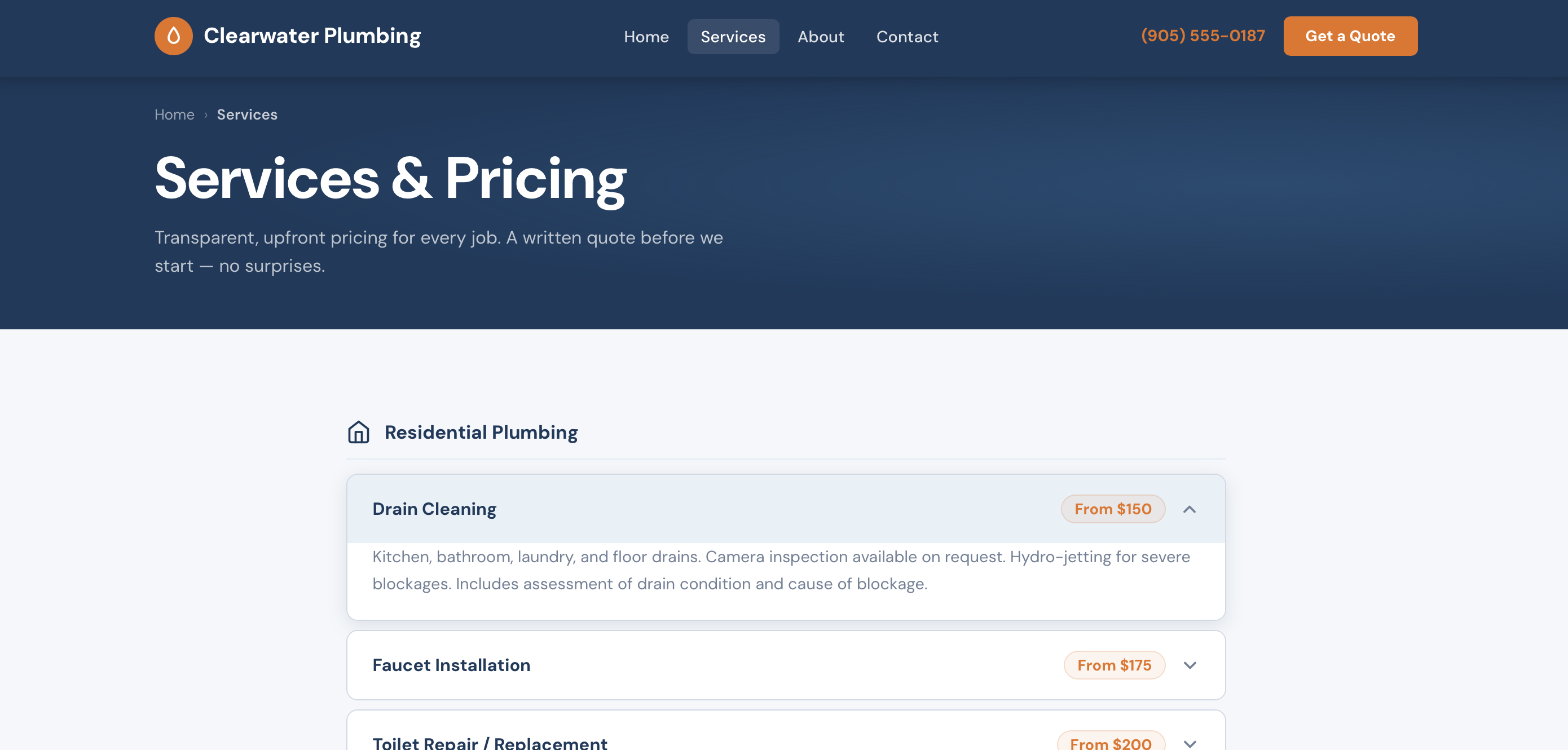
Task: Click the From $150 price badge
Action: 1113,509
